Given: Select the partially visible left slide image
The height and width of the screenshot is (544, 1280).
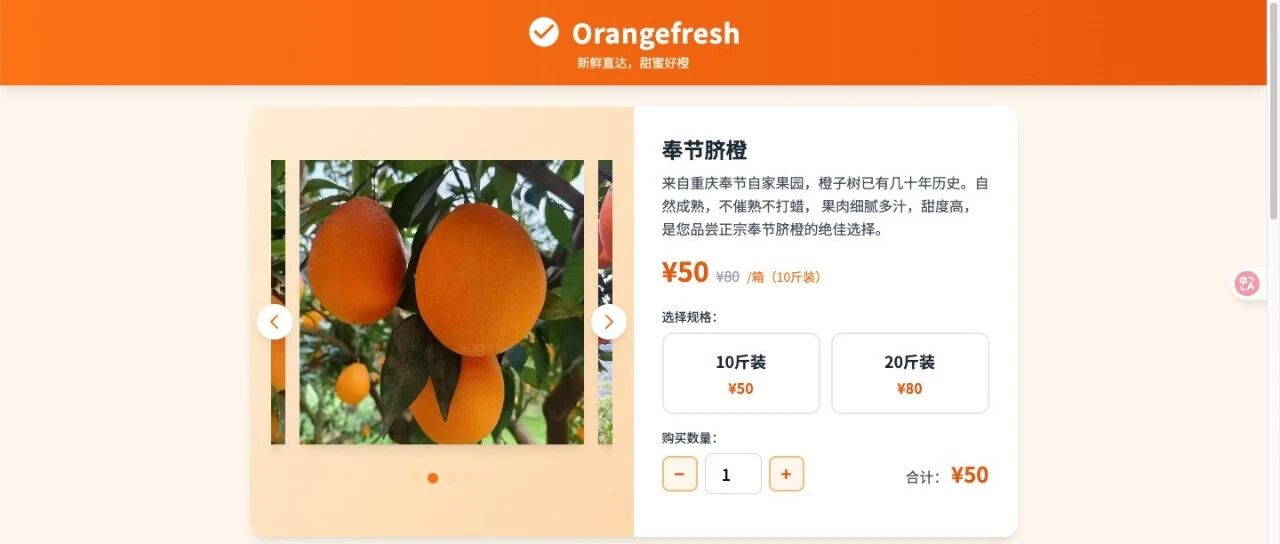Looking at the screenshot, I should 278,302.
